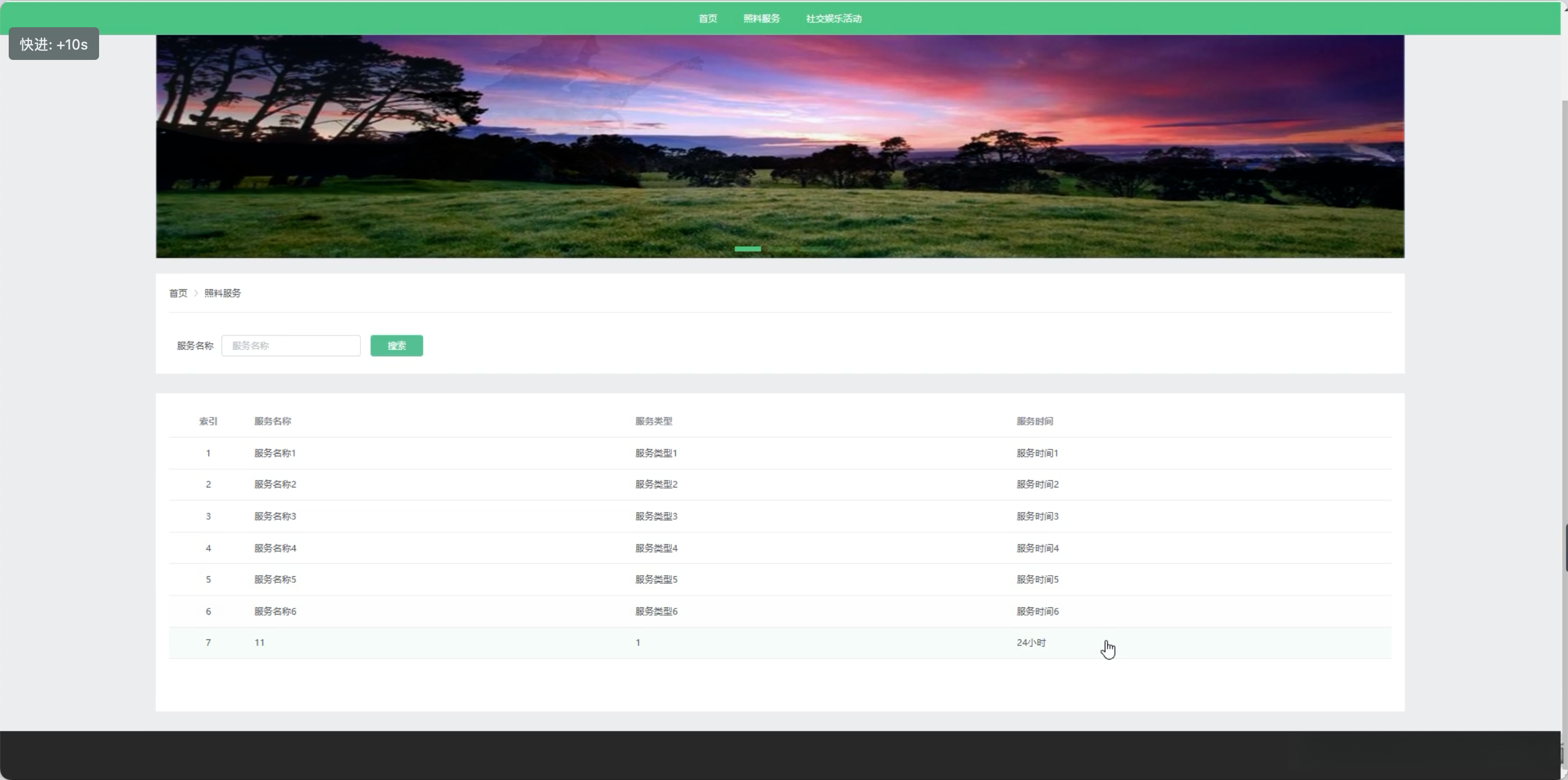Image resolution: width=1568 pixels, height=780 pixels.
Task: Click the 照料服务 breadcrumb item
Action: click(222, 293)
